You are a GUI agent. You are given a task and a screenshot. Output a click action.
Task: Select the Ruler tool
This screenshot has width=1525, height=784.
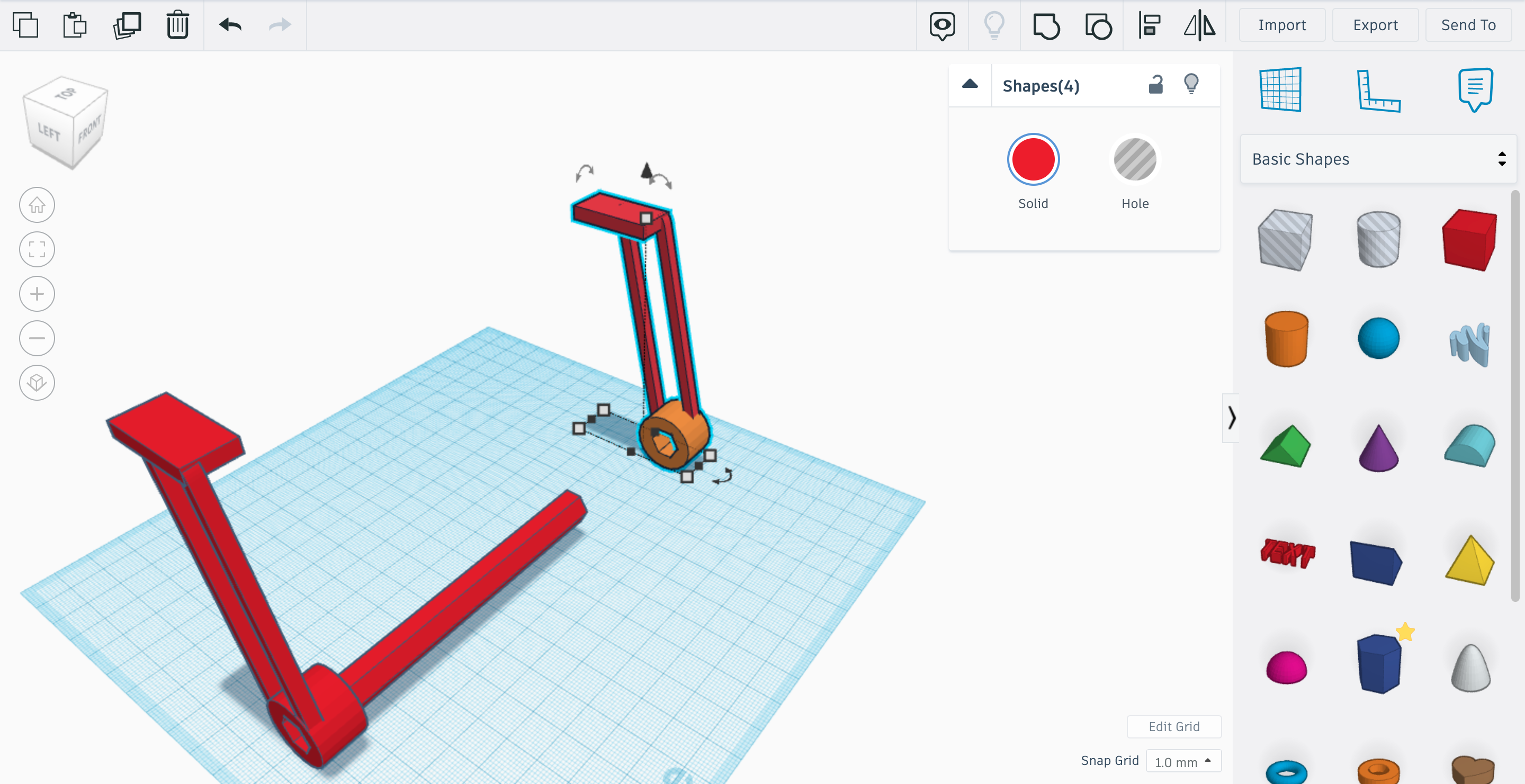[x=1378, y=90]
